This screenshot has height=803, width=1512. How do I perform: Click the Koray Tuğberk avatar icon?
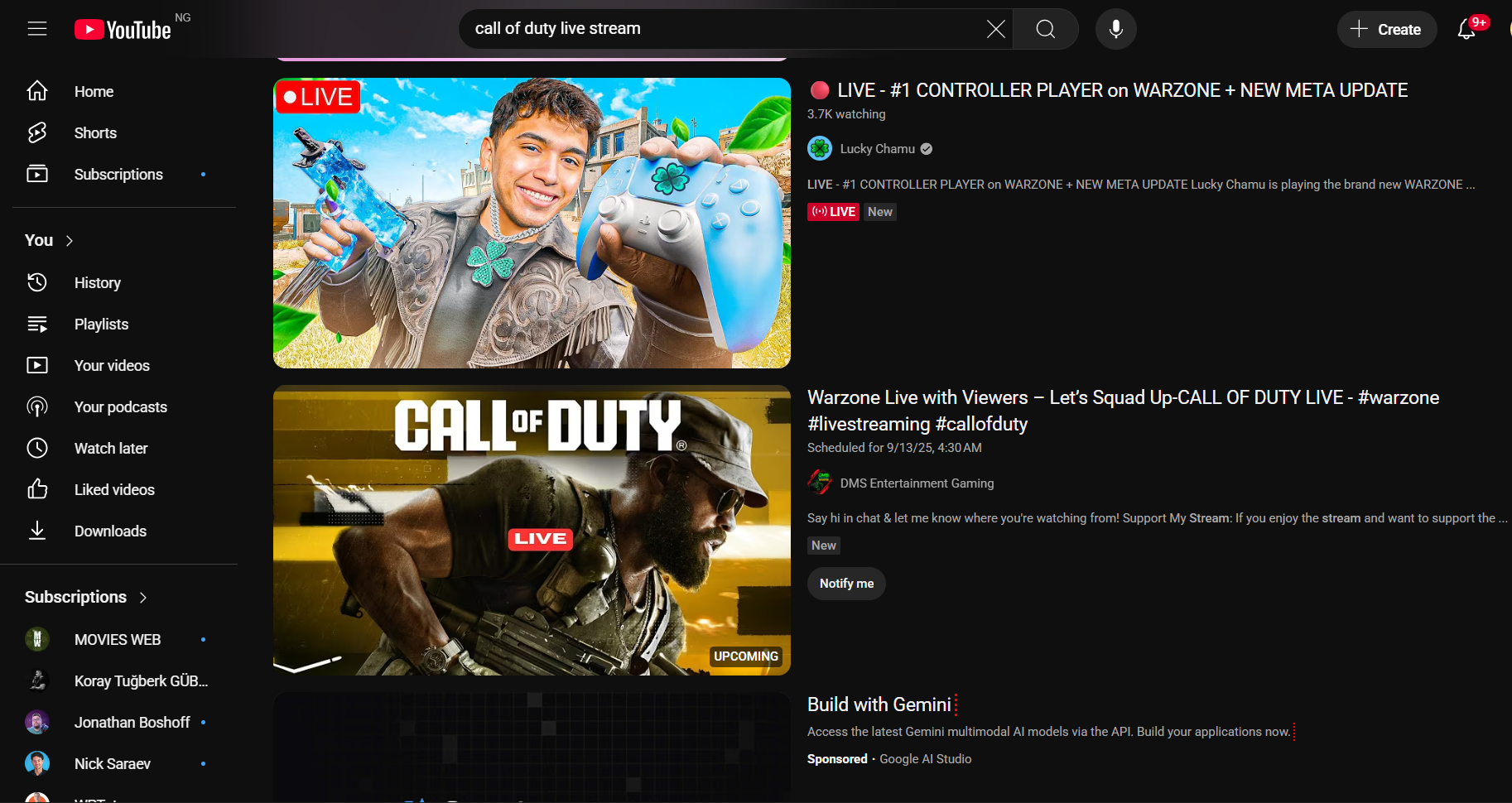(x=37, y=680)
